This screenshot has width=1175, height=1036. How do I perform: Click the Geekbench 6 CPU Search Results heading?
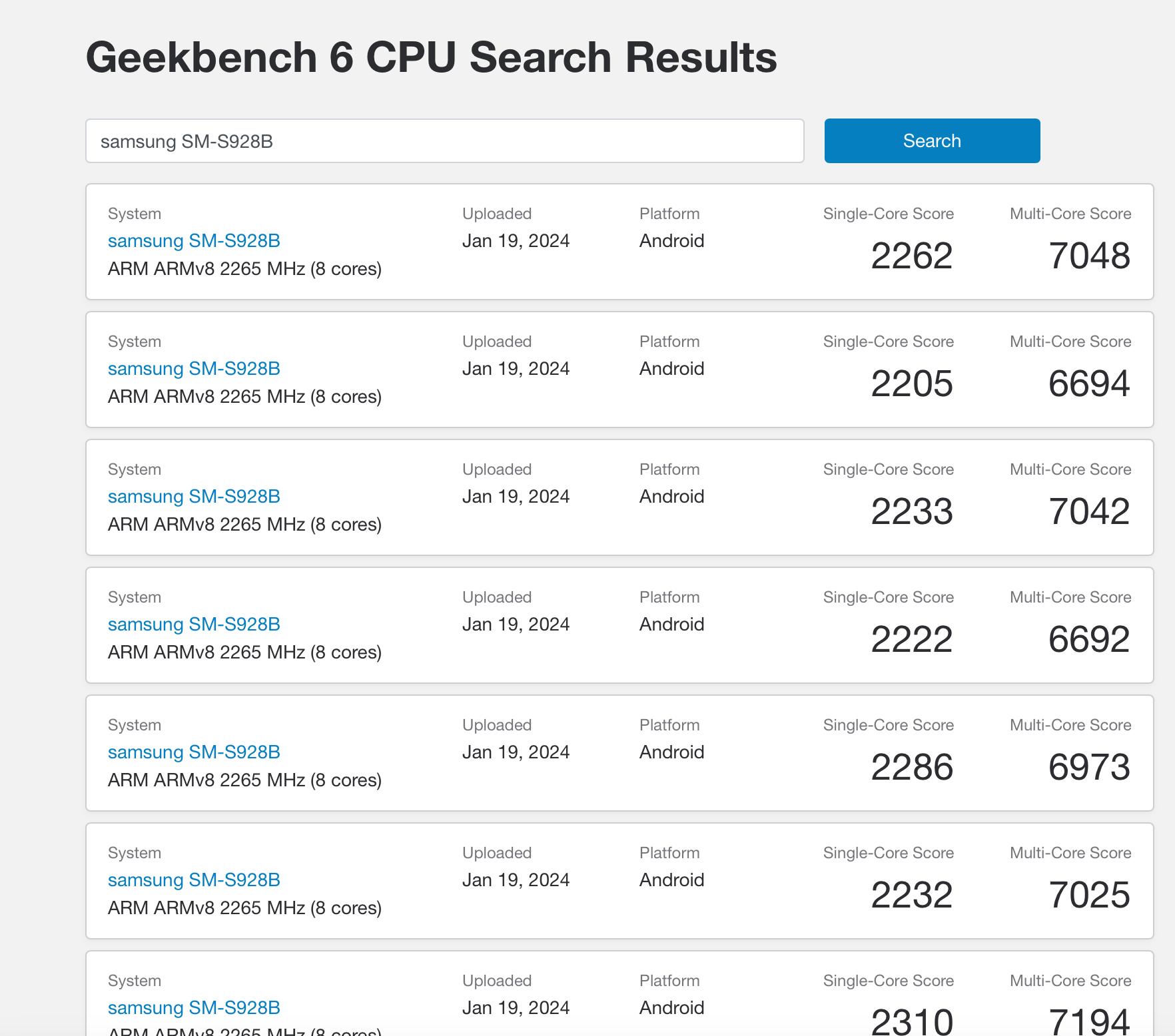coord(432,57)
